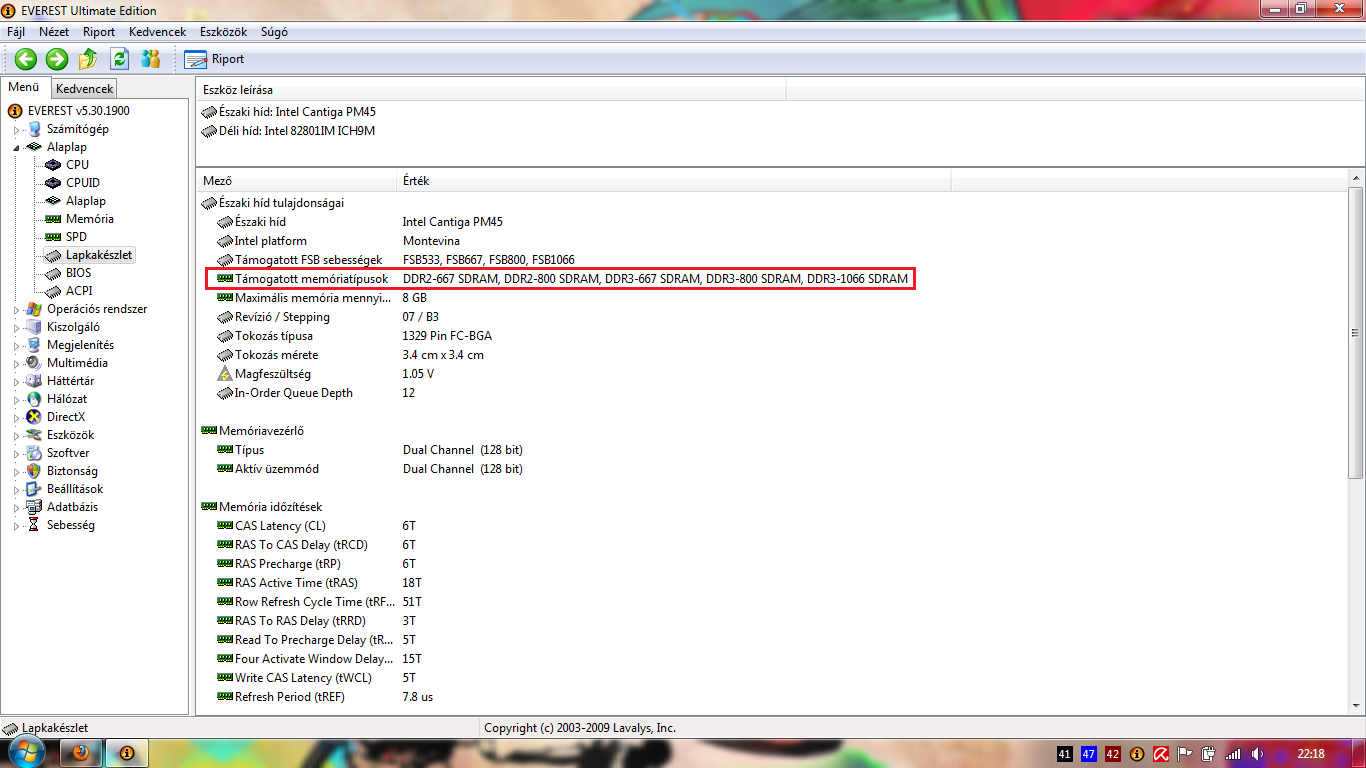Select the Támogatott memóriatípusok row

pos(560,279)
